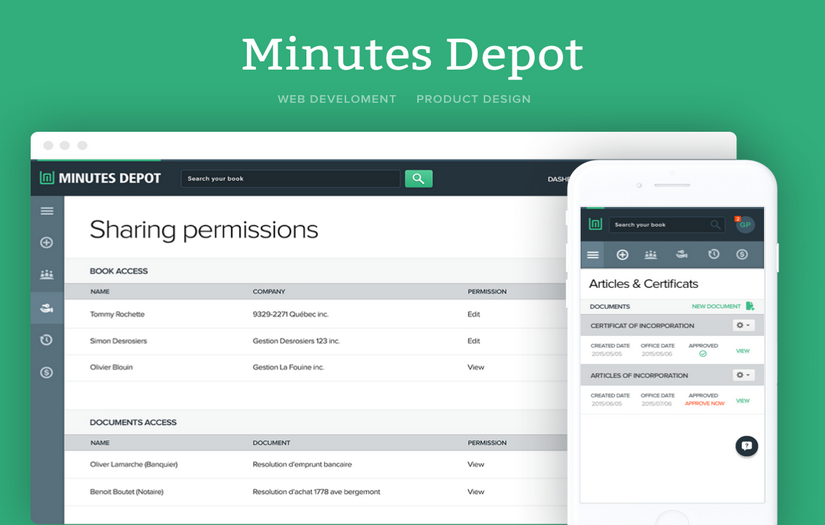Click '9329-2271 Québec inc.' company cell

pos(290,314)
